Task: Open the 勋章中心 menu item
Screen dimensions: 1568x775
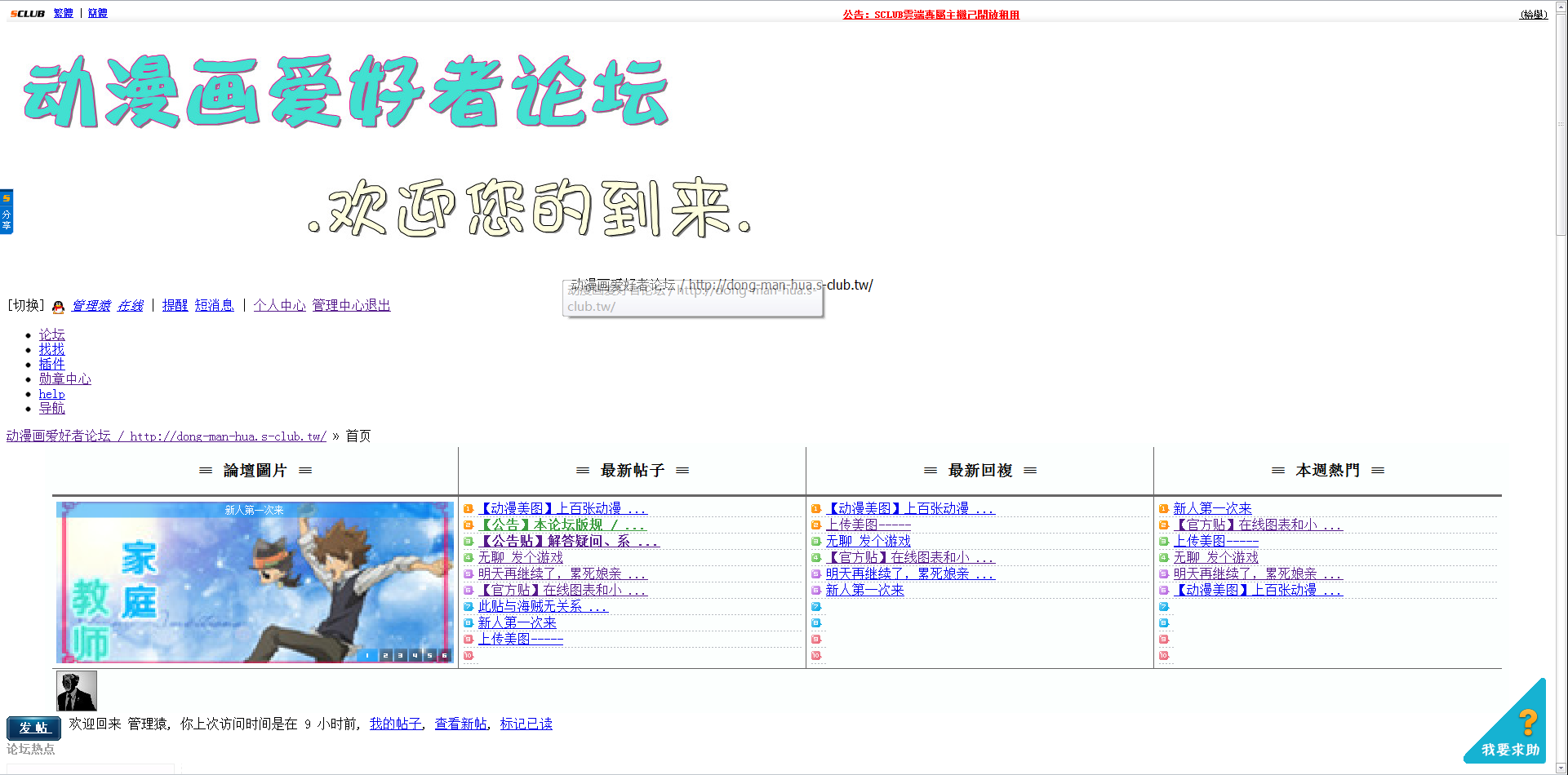Action: coord(65,379)
